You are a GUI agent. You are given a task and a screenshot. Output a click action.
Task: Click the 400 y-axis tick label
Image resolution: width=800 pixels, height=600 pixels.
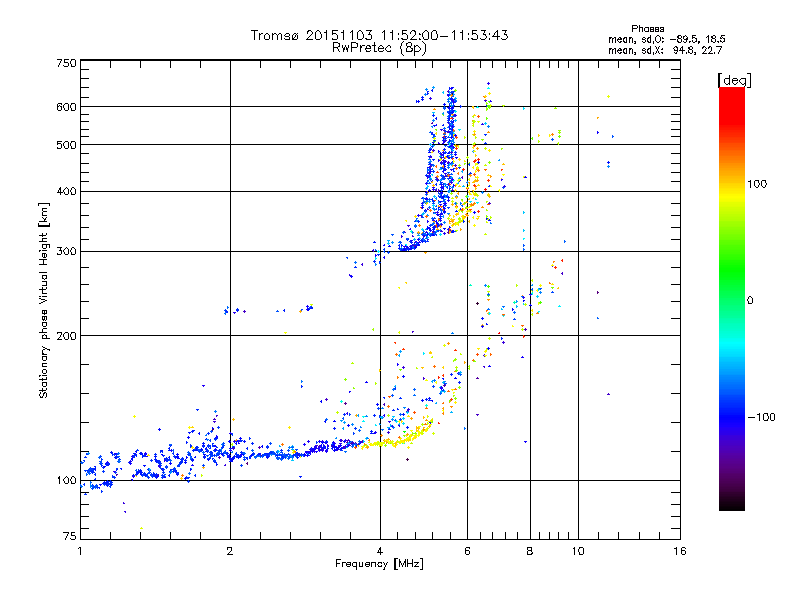coord(66,192)
